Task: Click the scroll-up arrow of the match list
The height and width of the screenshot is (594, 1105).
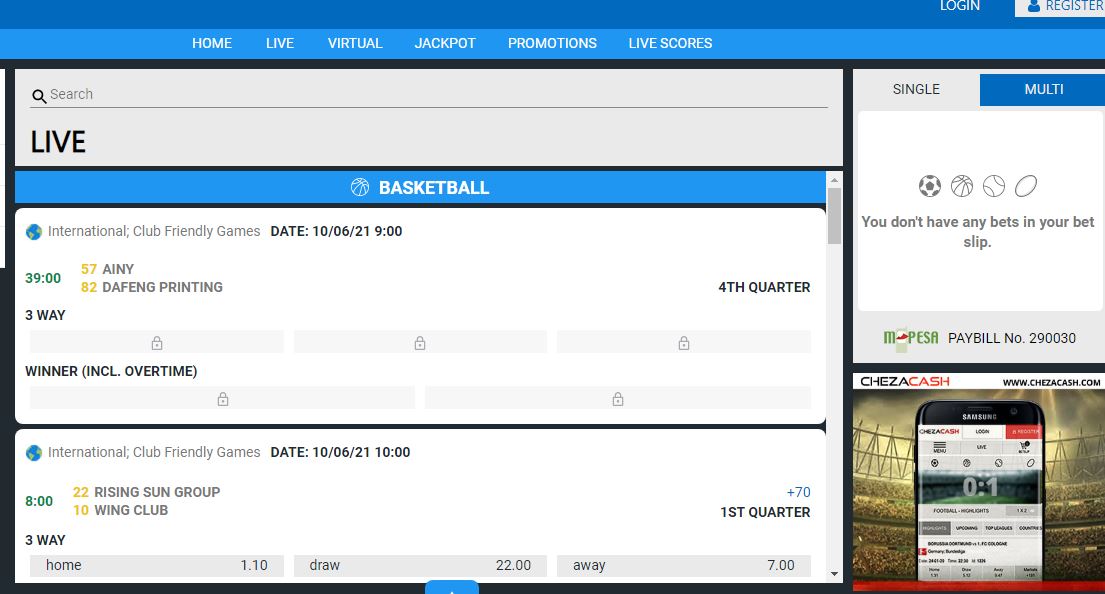Action: pos(834,180)
